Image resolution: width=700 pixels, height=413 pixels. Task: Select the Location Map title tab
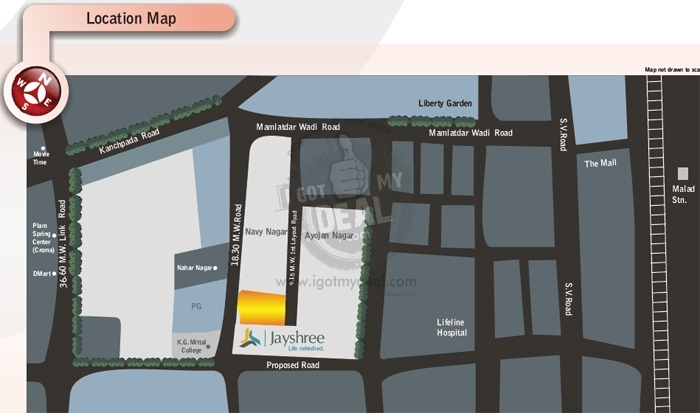(x=131, y=18)
